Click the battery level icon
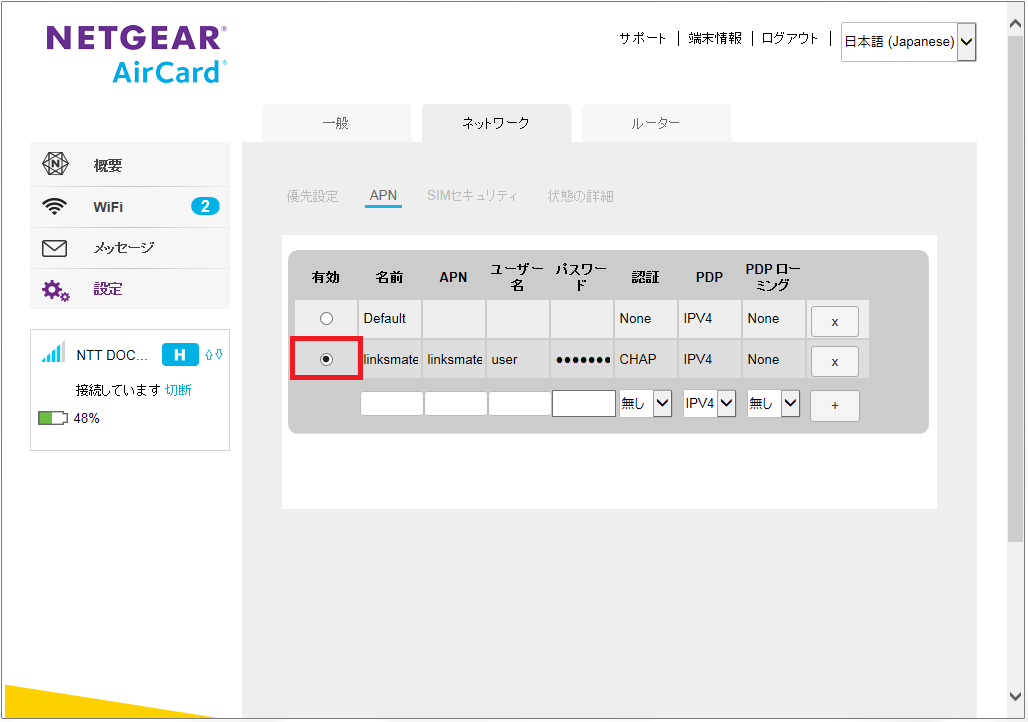Screen dimensions: 1028x722 [53, 418]
